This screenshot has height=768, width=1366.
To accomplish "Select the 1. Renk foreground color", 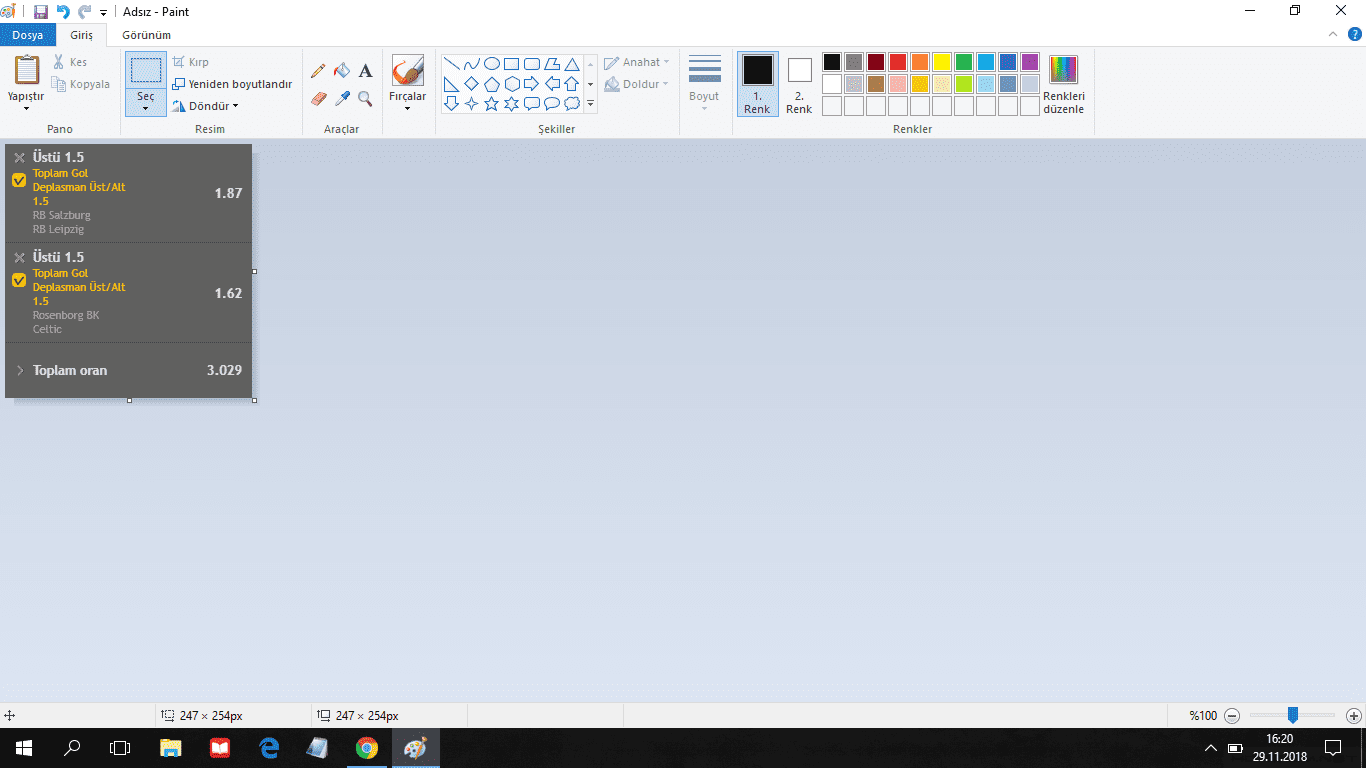I will [x=758, y=84].
